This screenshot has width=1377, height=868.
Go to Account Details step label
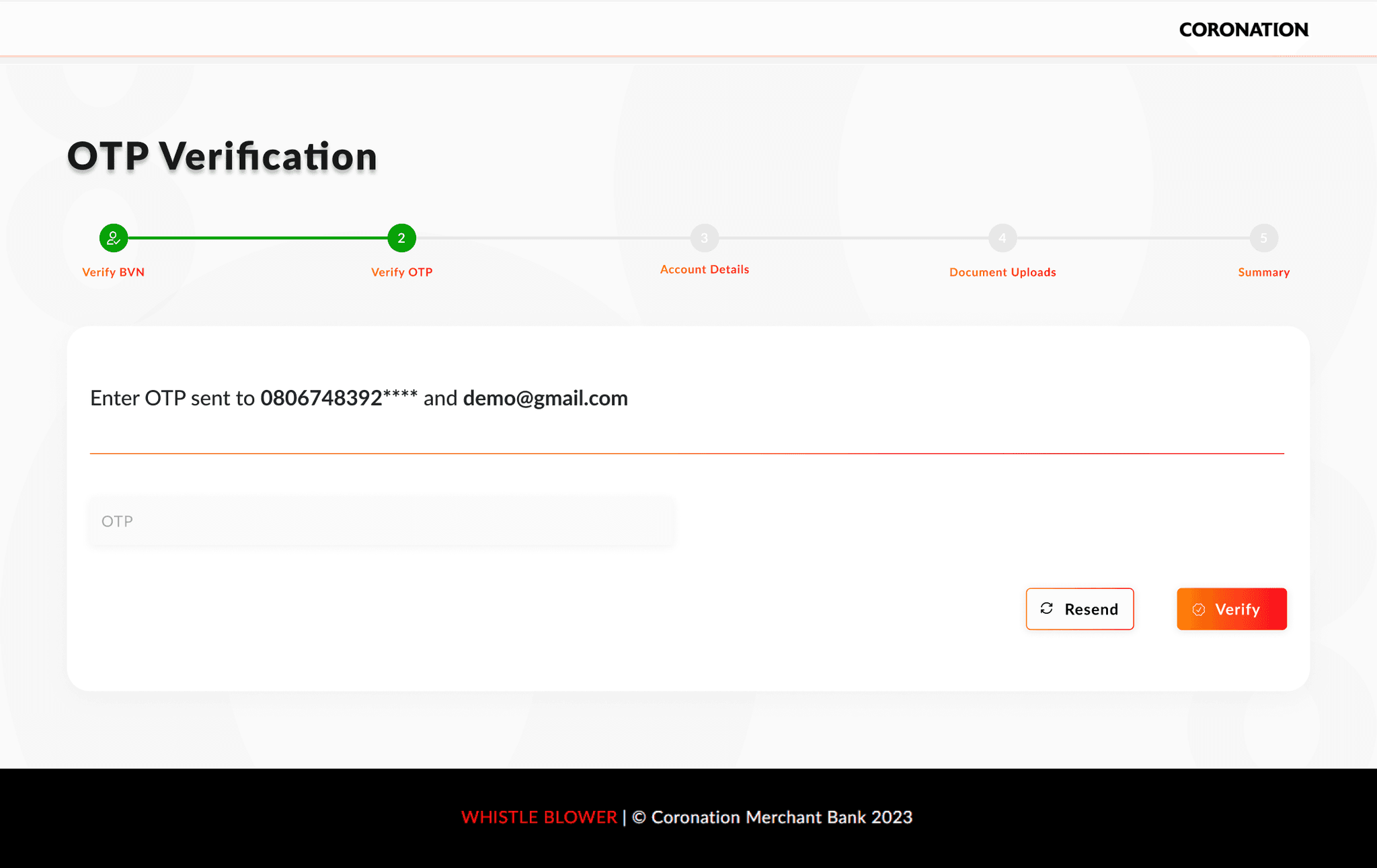[704, 270]
